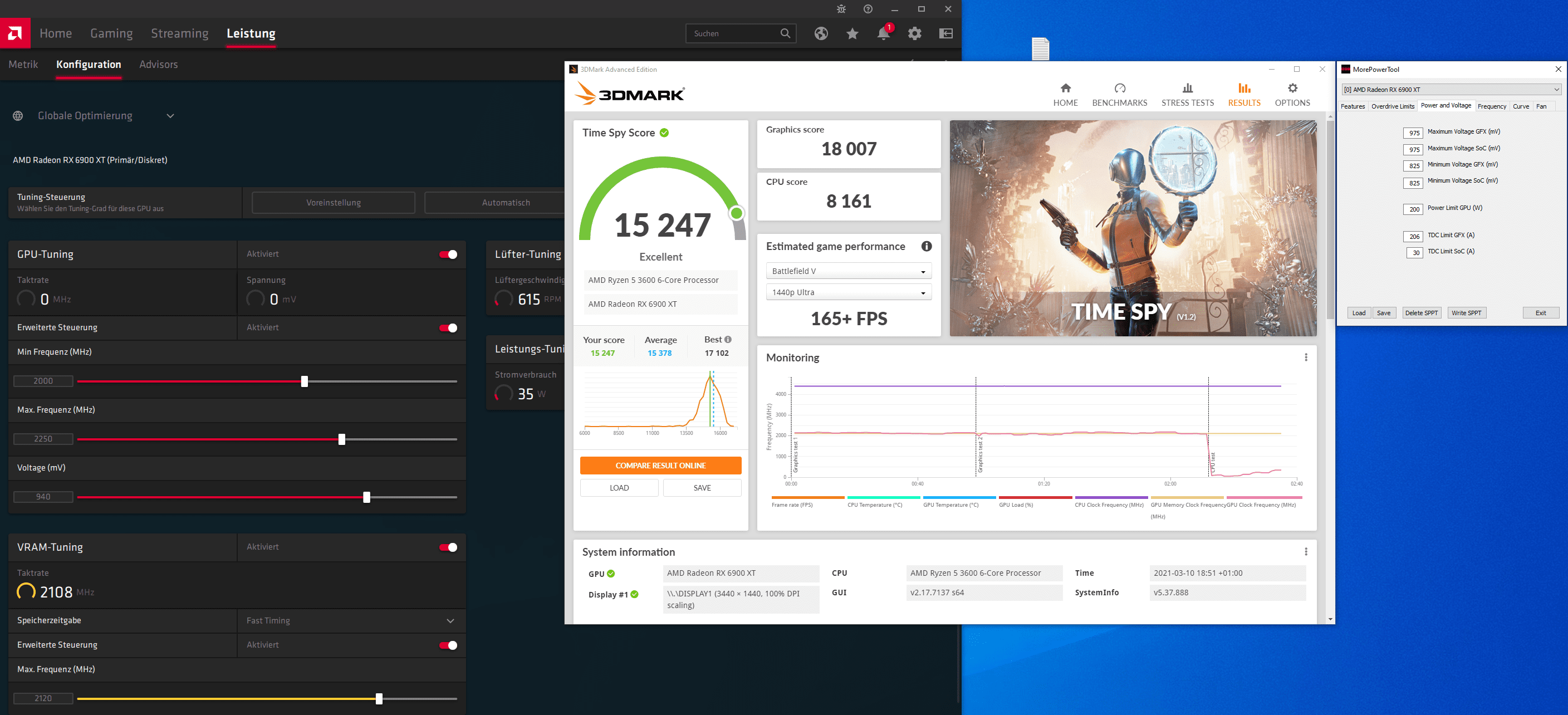Open the Battlefield V game dropdown
The height and width of the screenshot is (715, 1568).
click(x=849, y=271)
